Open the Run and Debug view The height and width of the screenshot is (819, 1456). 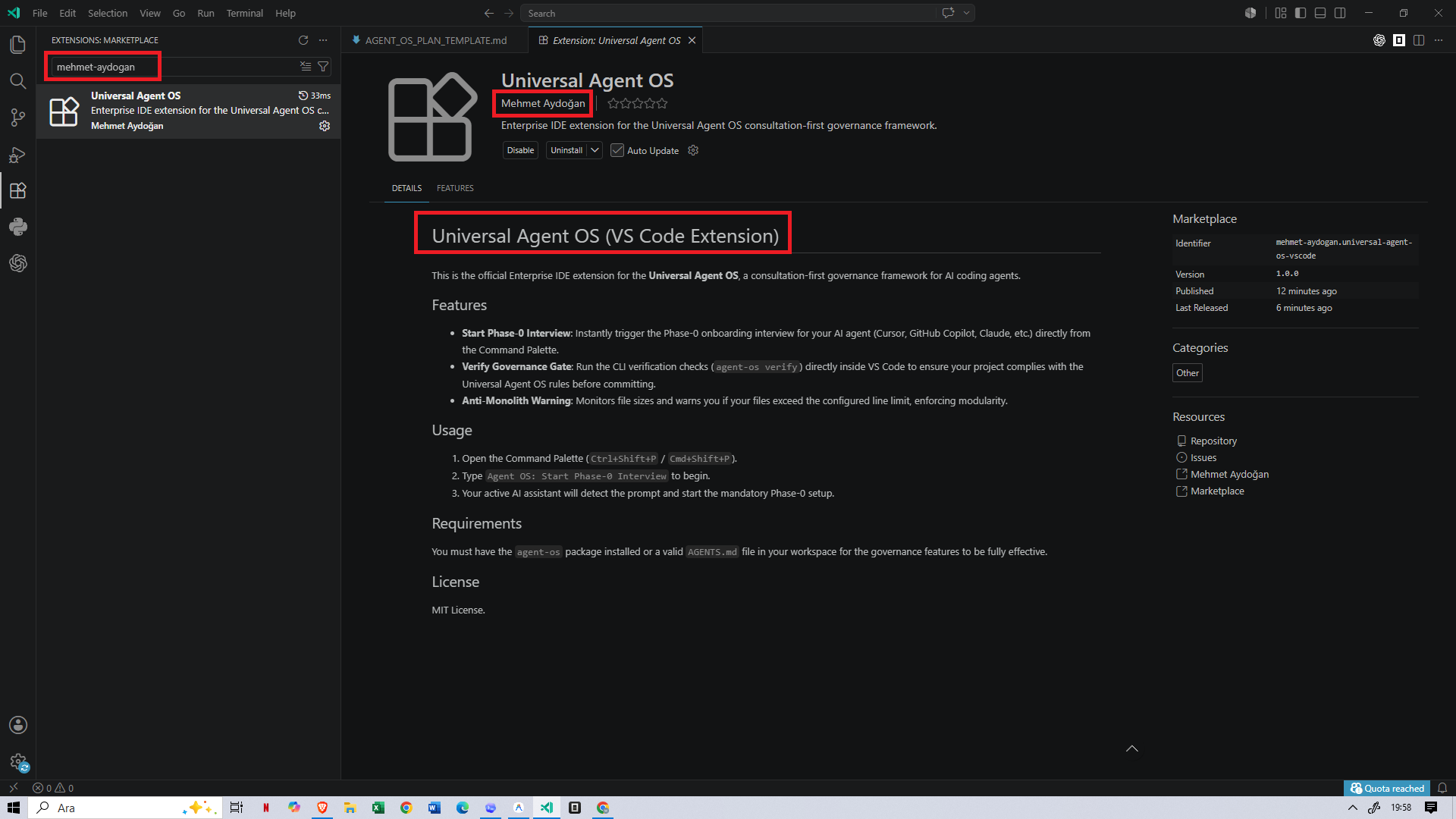[18, 154]
